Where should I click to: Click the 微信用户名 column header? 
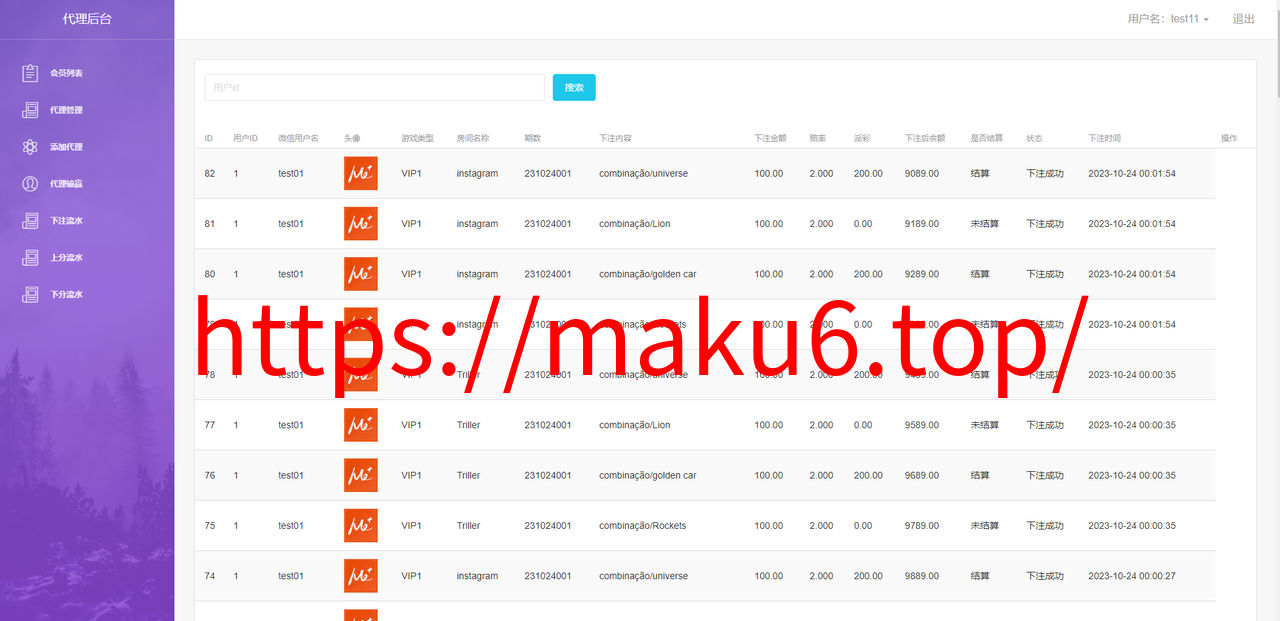[298, 138]
